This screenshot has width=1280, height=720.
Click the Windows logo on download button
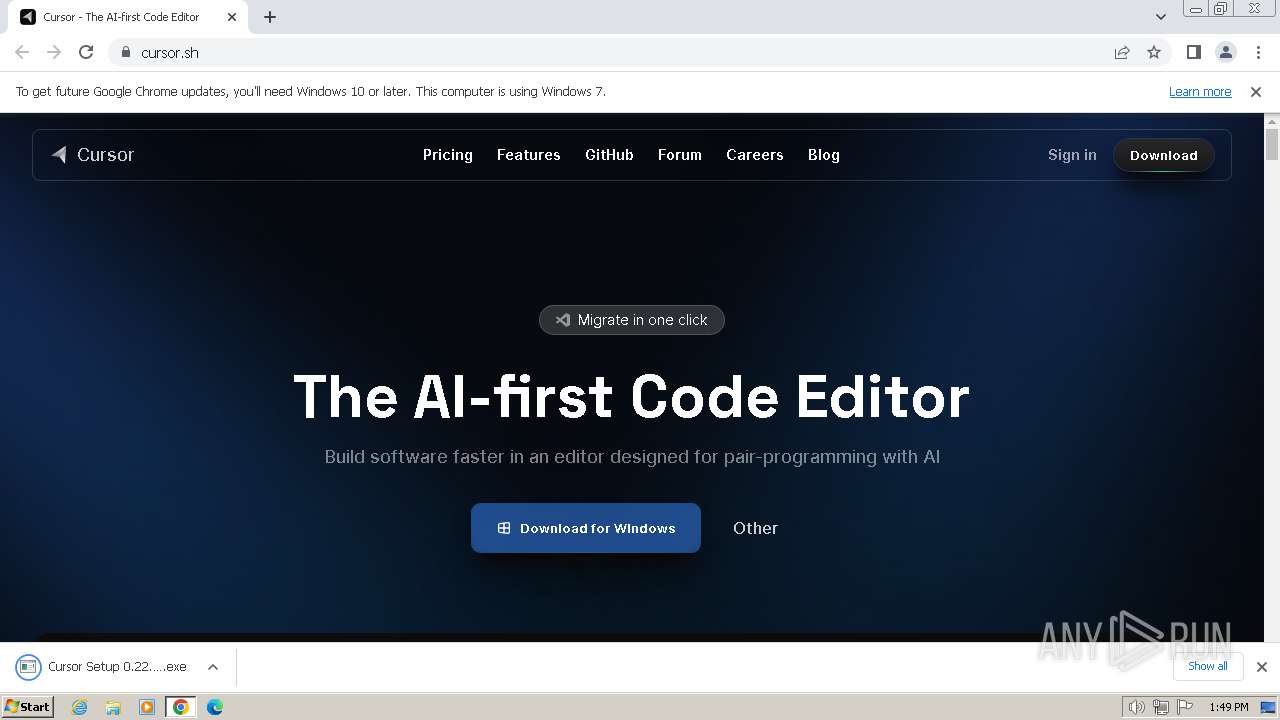(x=504, y=528)
